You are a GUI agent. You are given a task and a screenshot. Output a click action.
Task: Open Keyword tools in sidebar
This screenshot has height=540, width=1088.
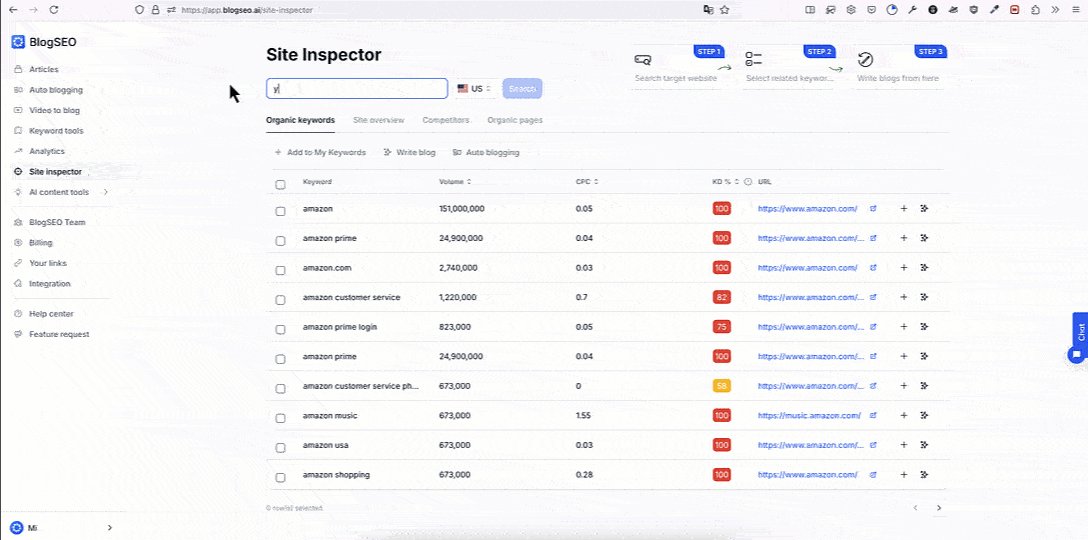(x=56, y=130)
